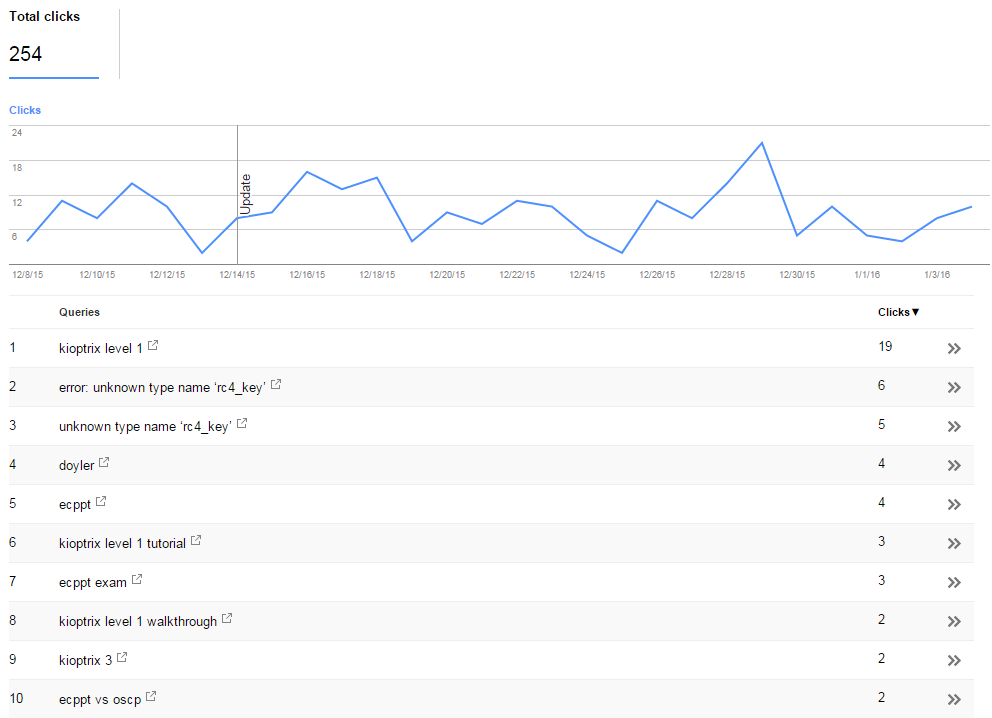
Task: Click the blue Clicks chart legend label
Action: pos(25,110)
